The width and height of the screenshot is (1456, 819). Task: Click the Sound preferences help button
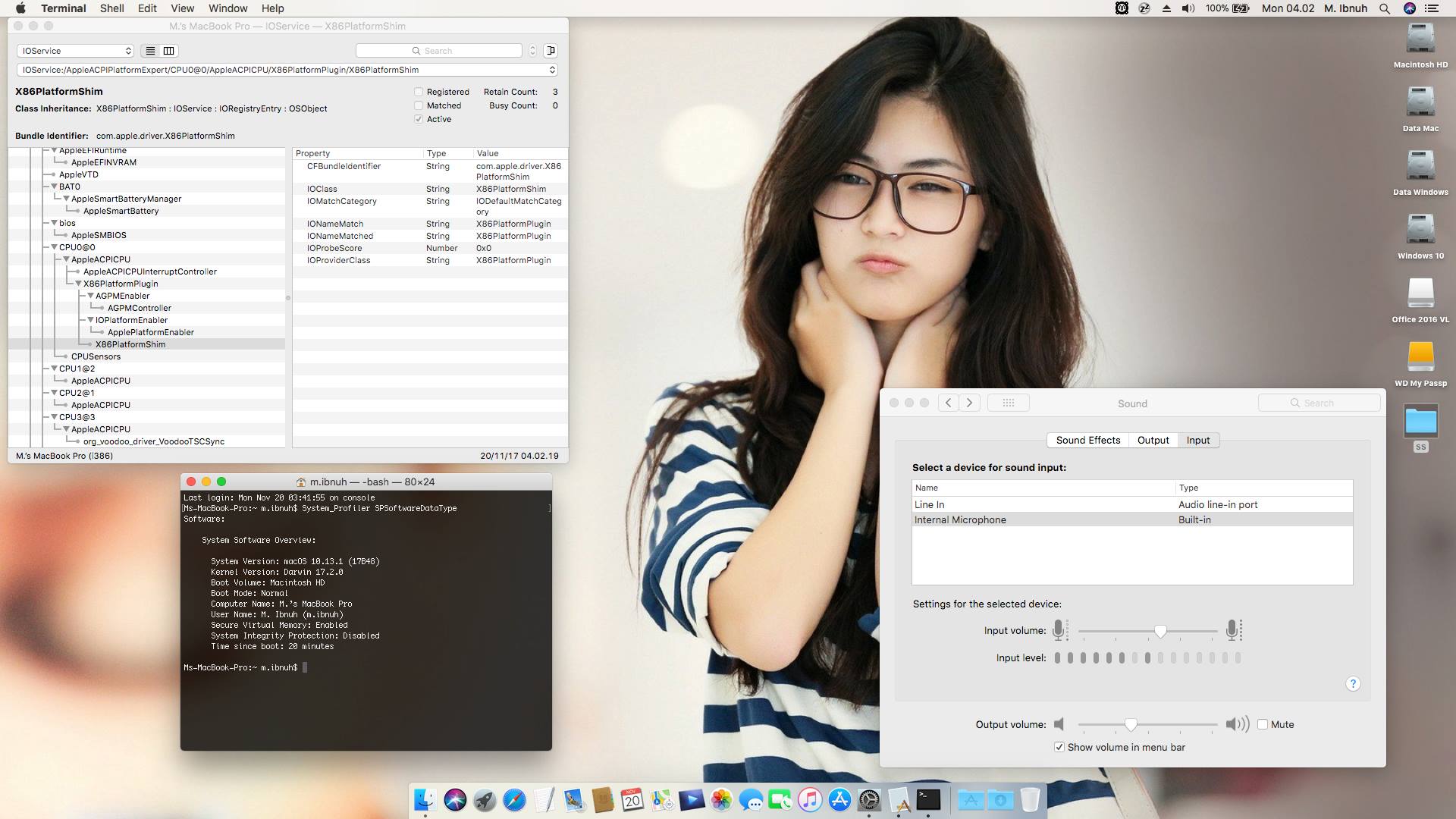[1353, 684]
